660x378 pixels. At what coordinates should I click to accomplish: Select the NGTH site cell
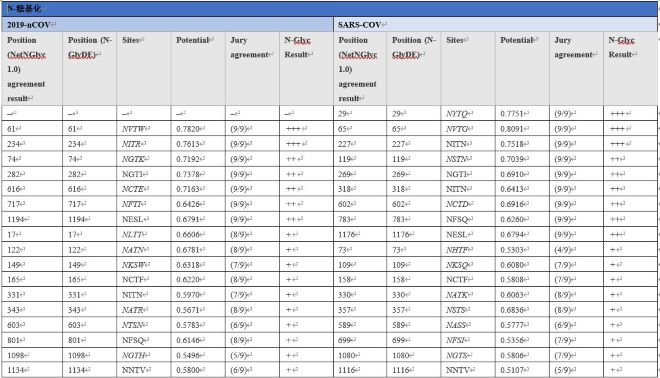[144, 355]
